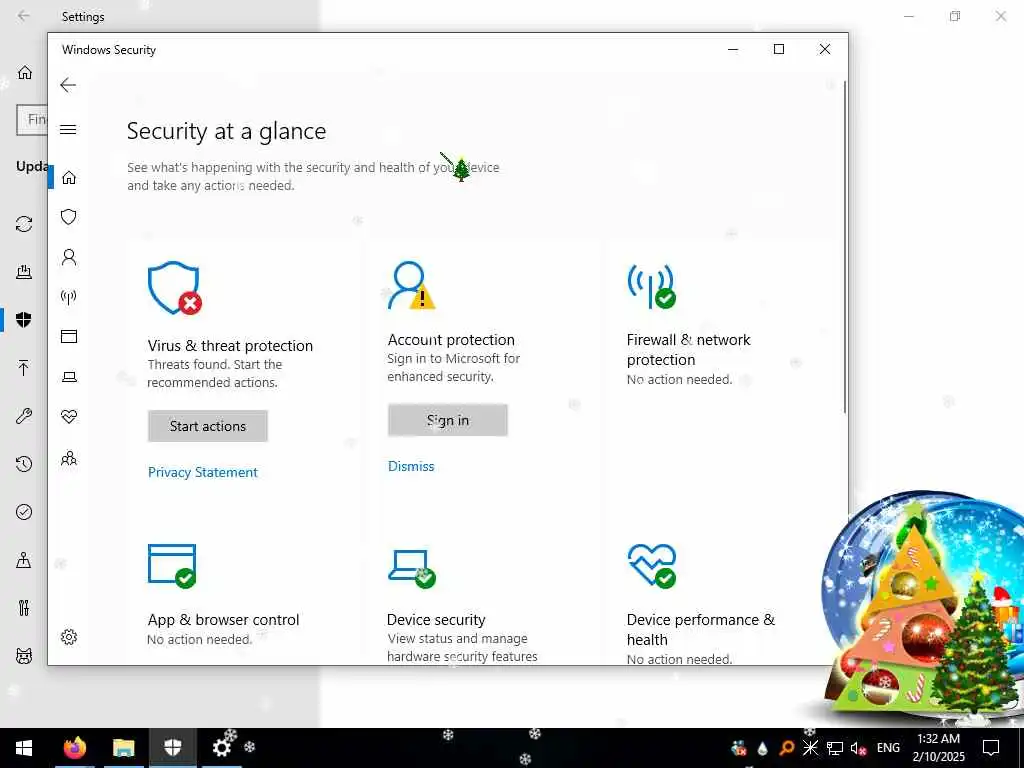1024x768 pixels.
Task: Click the Firewall & network protection tile icon
Action: [x=651, y=286]
